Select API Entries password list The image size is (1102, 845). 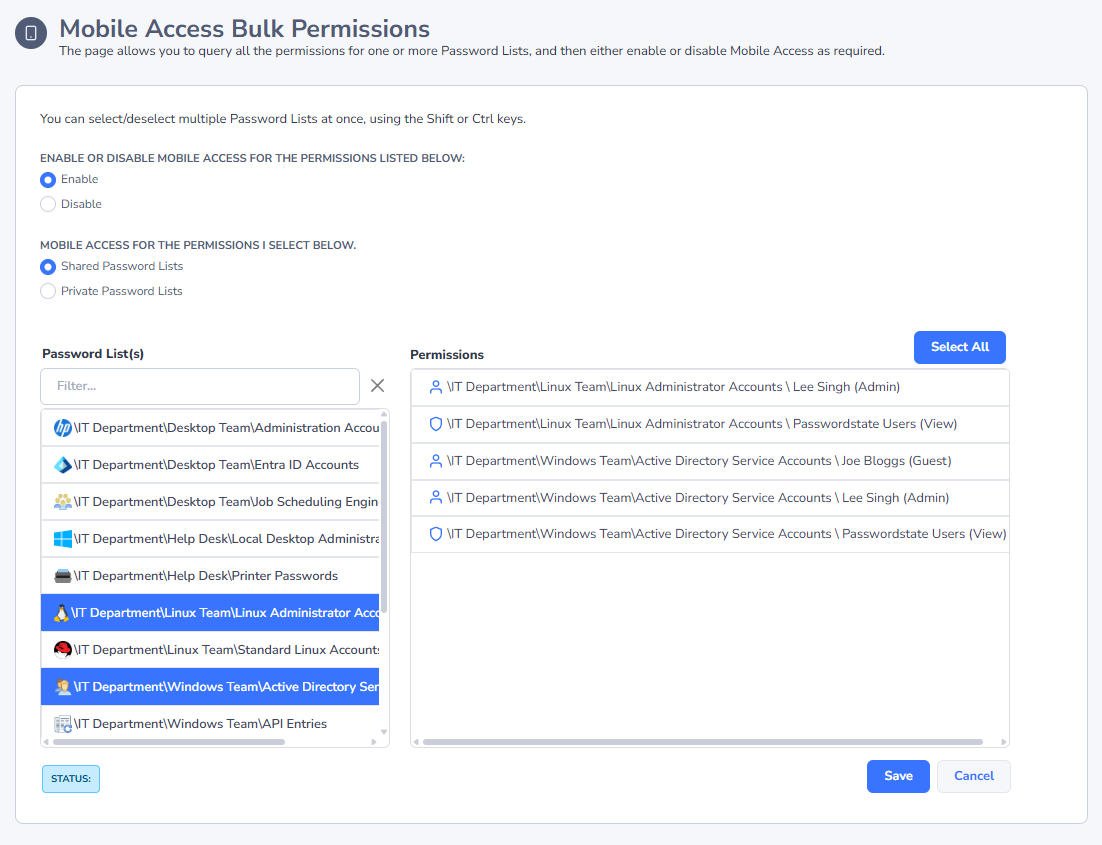210,723
